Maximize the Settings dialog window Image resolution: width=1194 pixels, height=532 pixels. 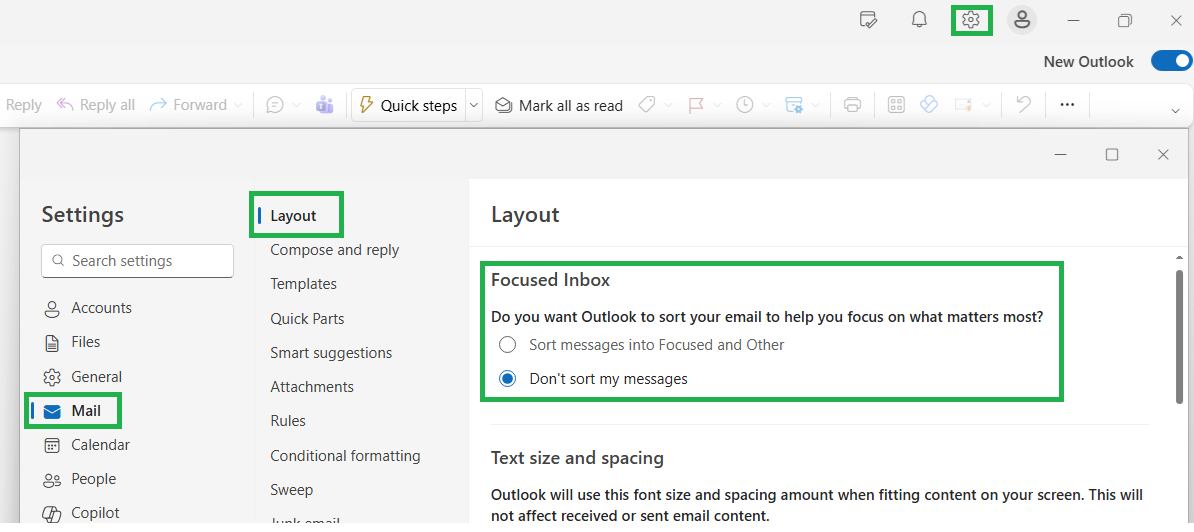1112,155
